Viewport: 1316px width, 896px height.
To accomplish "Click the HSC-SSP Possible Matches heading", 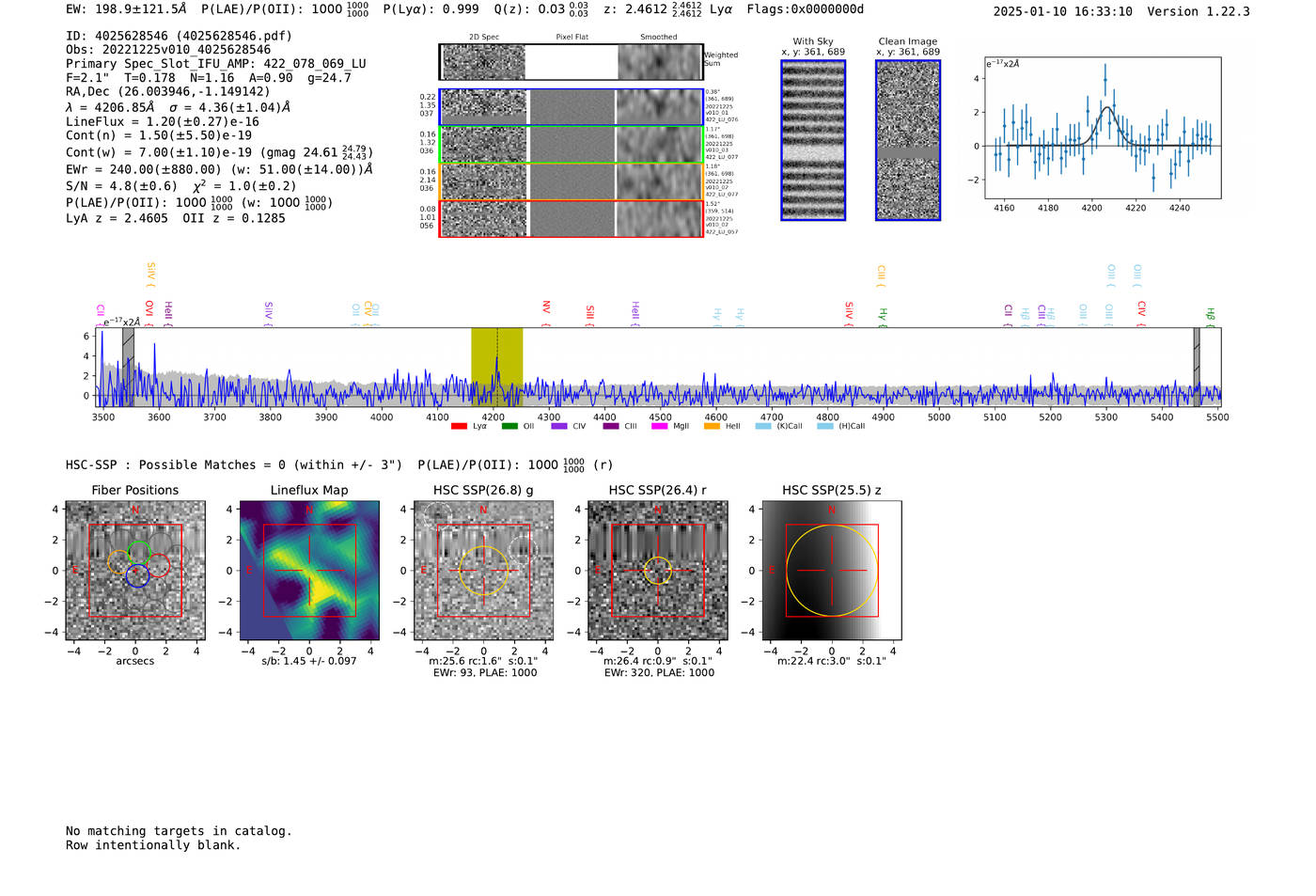I will point(234,464).
